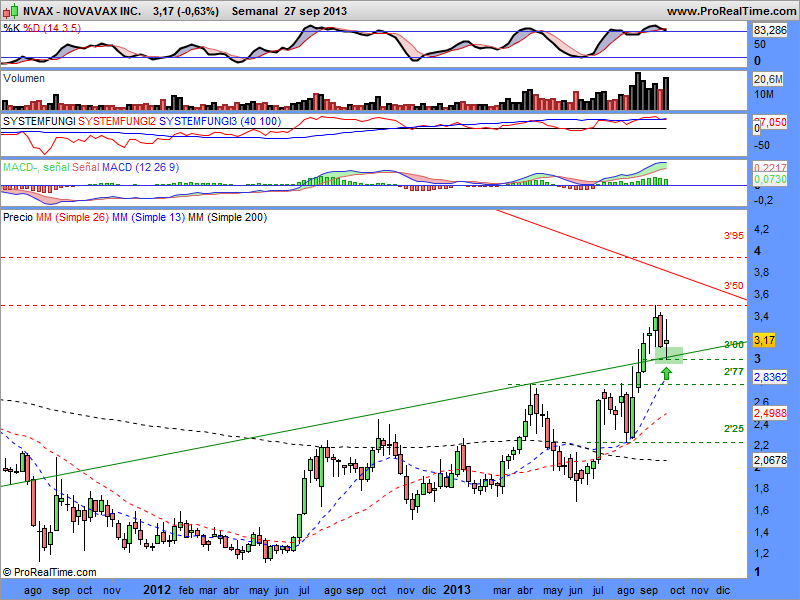This screenshot has height=600, width=800.
Task: Select the %D (14 3 5) indicator label
Action: pos(52,28)
